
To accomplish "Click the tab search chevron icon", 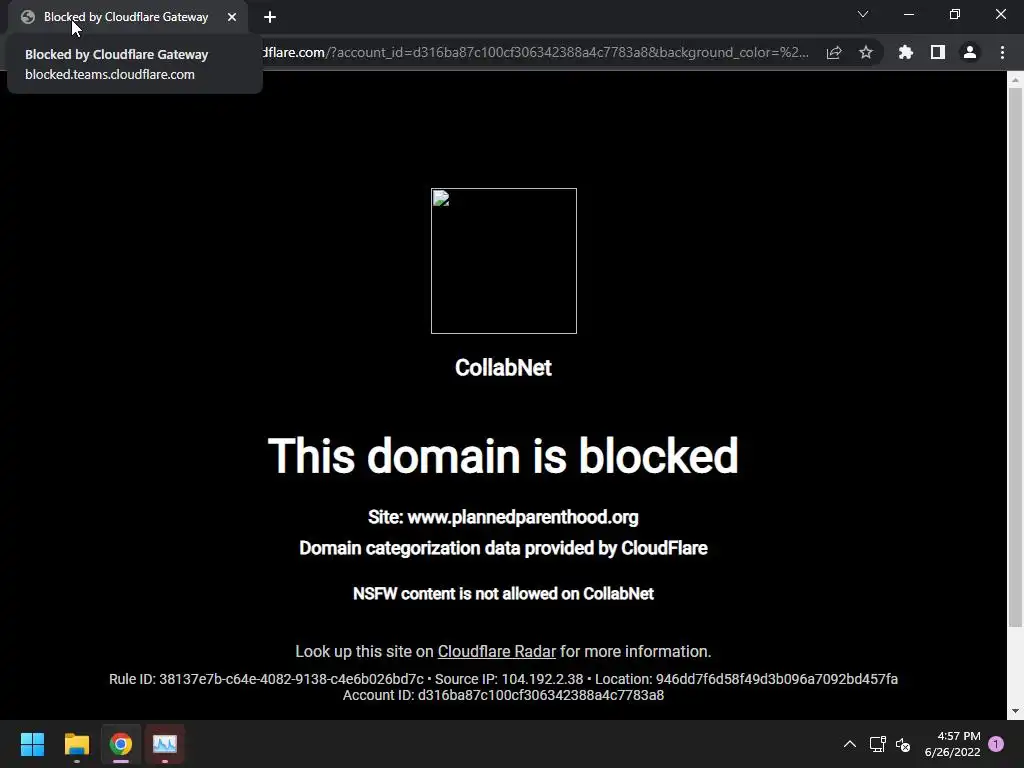I will pos(863,14).
